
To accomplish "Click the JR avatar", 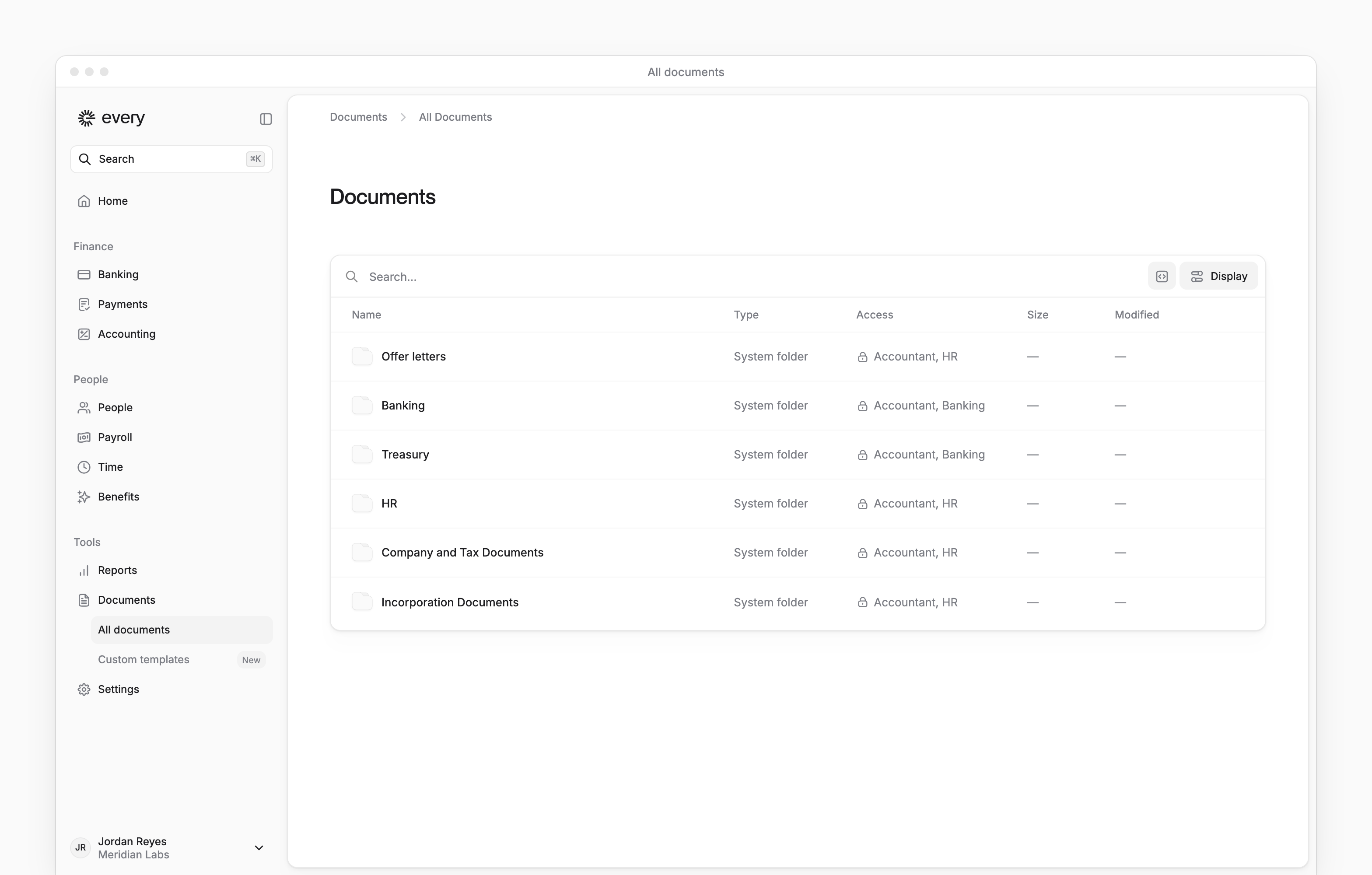I will click(x=80, y=848).
